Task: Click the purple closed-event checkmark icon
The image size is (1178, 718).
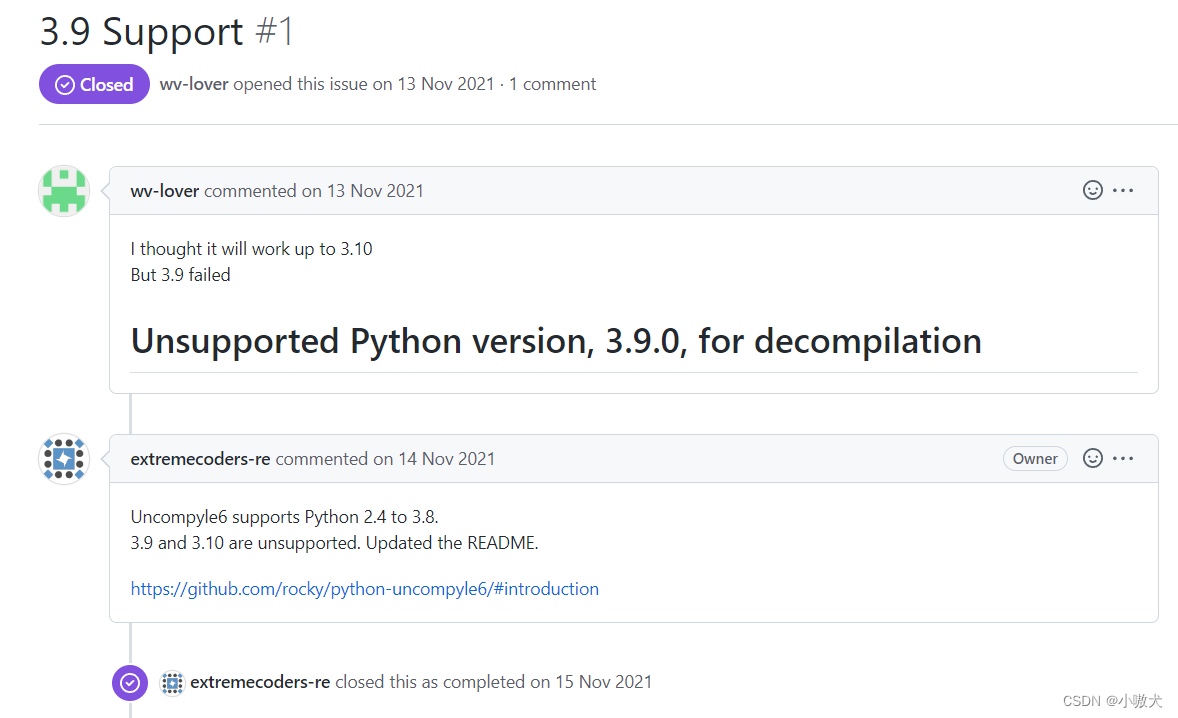Action: [130, 683]
